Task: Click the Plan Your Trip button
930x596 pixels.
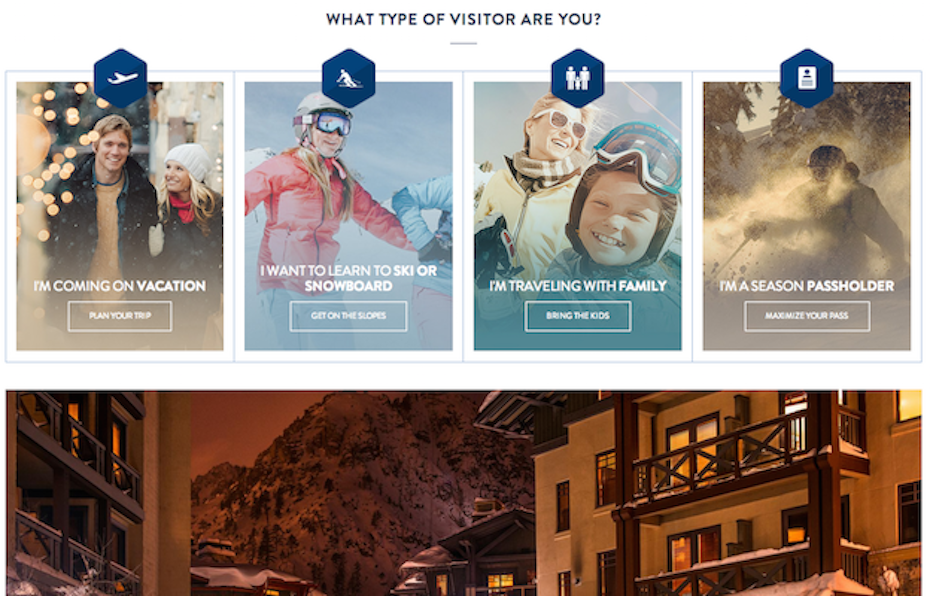Action: (120, 316)
